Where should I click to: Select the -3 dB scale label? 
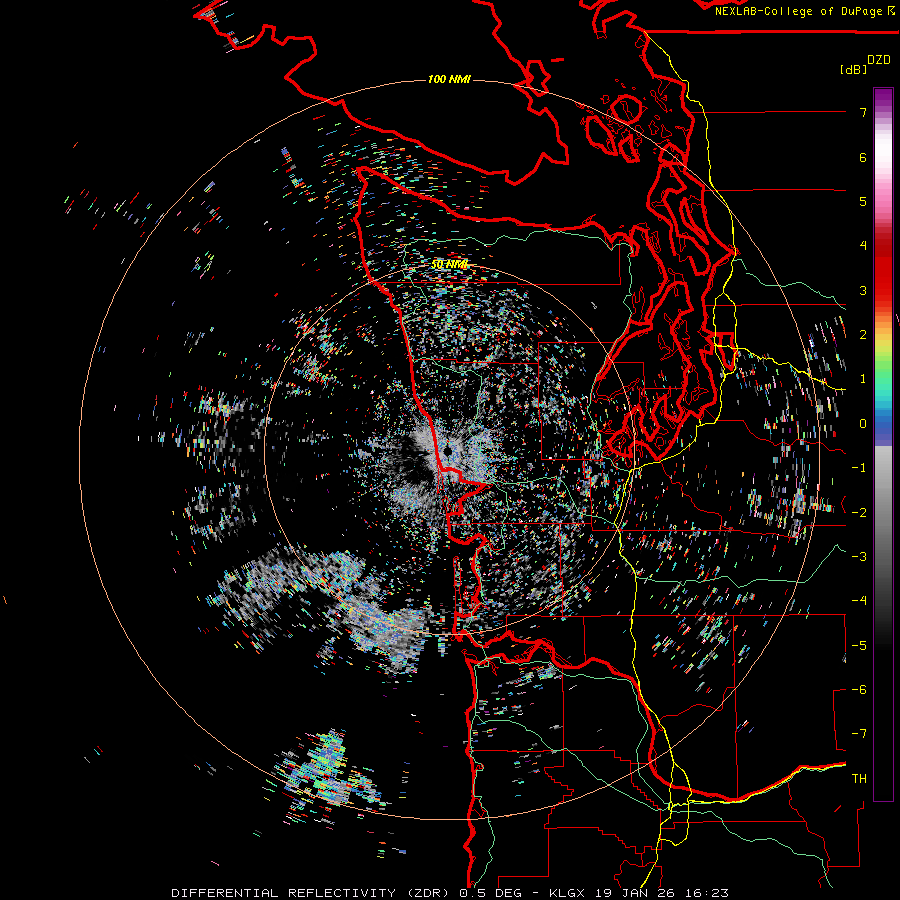pos(859,557)
